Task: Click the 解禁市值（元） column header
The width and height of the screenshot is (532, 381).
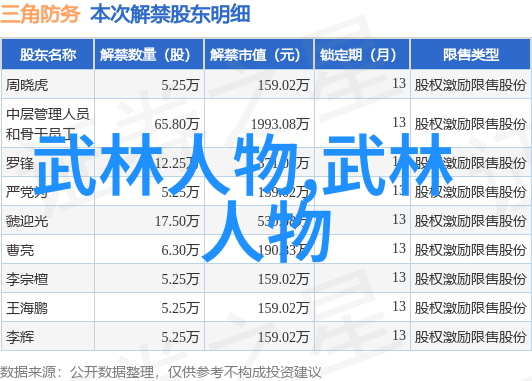Action: tap(259, 55)
